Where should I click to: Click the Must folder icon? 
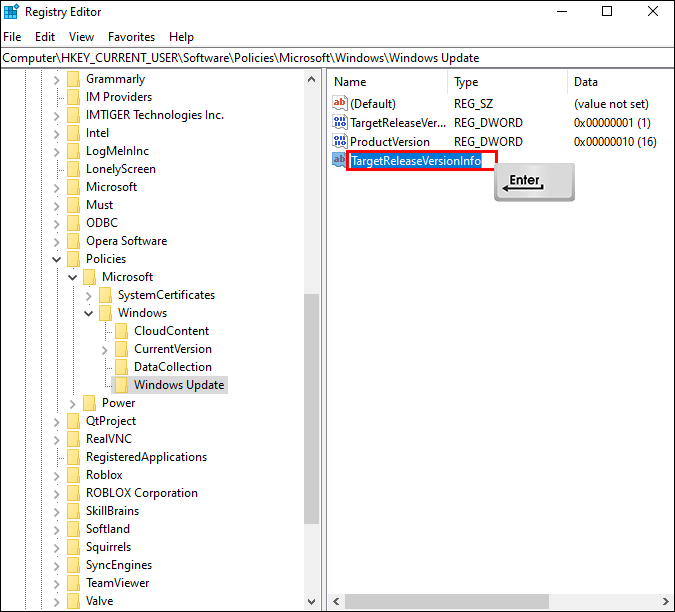point(74,205)
